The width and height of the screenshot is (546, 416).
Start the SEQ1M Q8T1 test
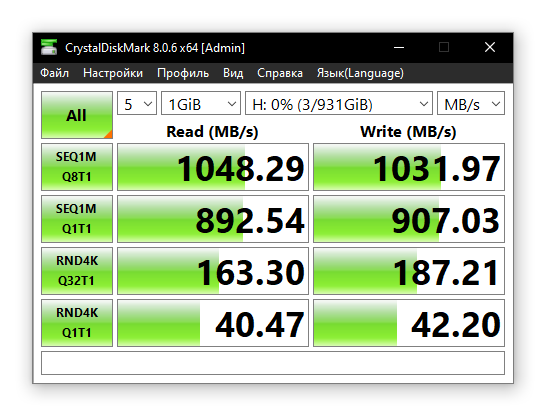(77, 167)
